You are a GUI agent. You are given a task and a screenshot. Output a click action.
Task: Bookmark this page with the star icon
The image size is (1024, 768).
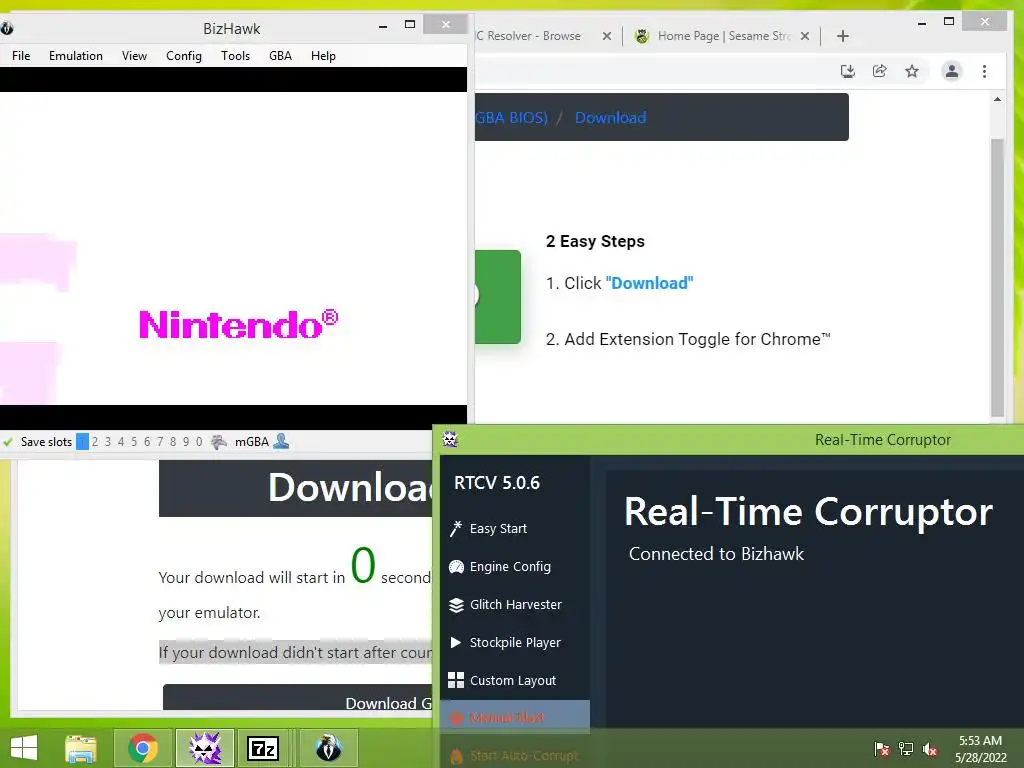point(912,71)
